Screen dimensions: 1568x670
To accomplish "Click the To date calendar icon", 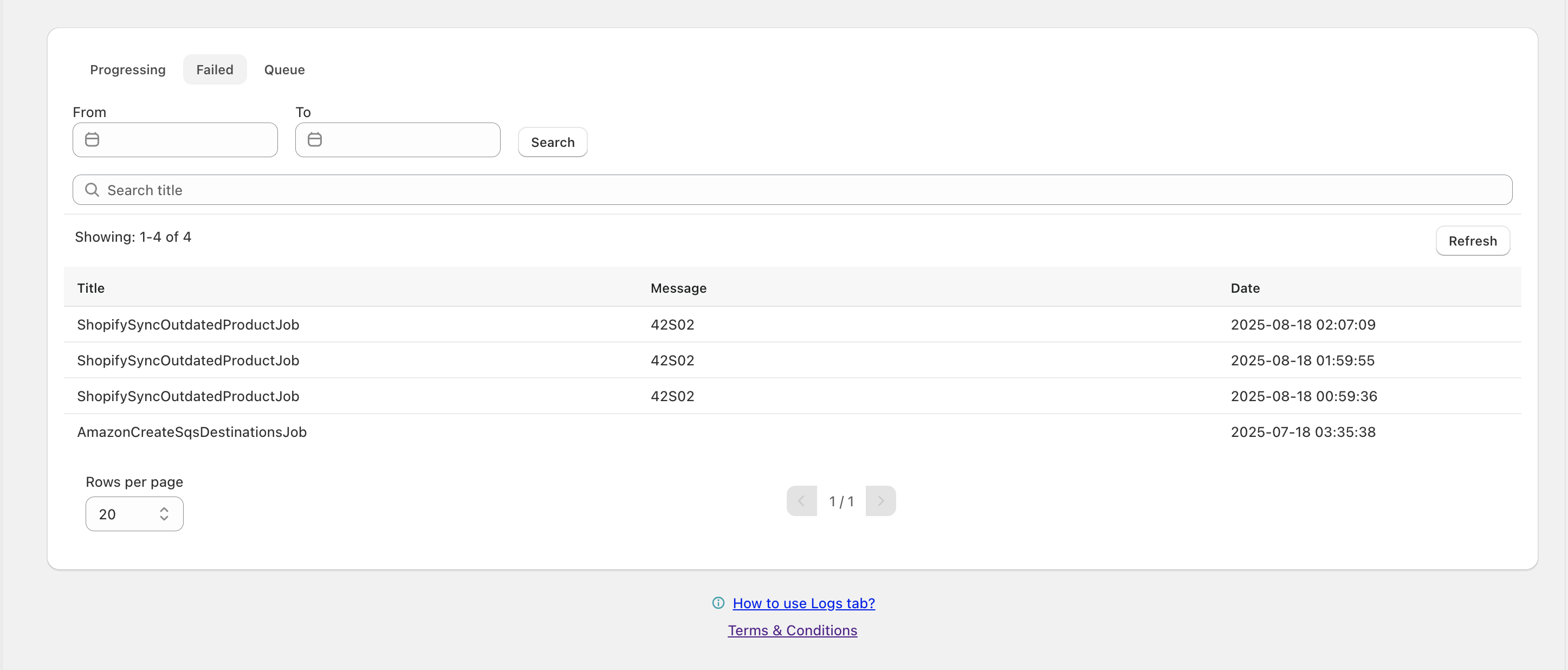I will click(315, 139).
